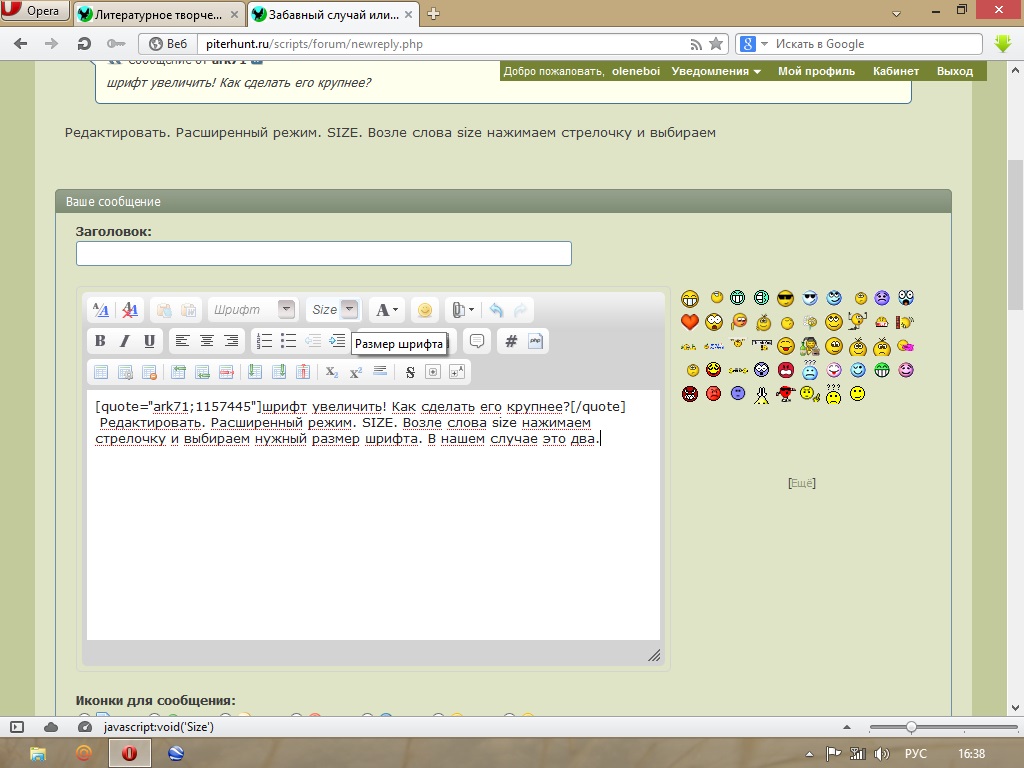Click the undo arrow in the editor toolbar
1024x768 pixels.
[496, 310]
